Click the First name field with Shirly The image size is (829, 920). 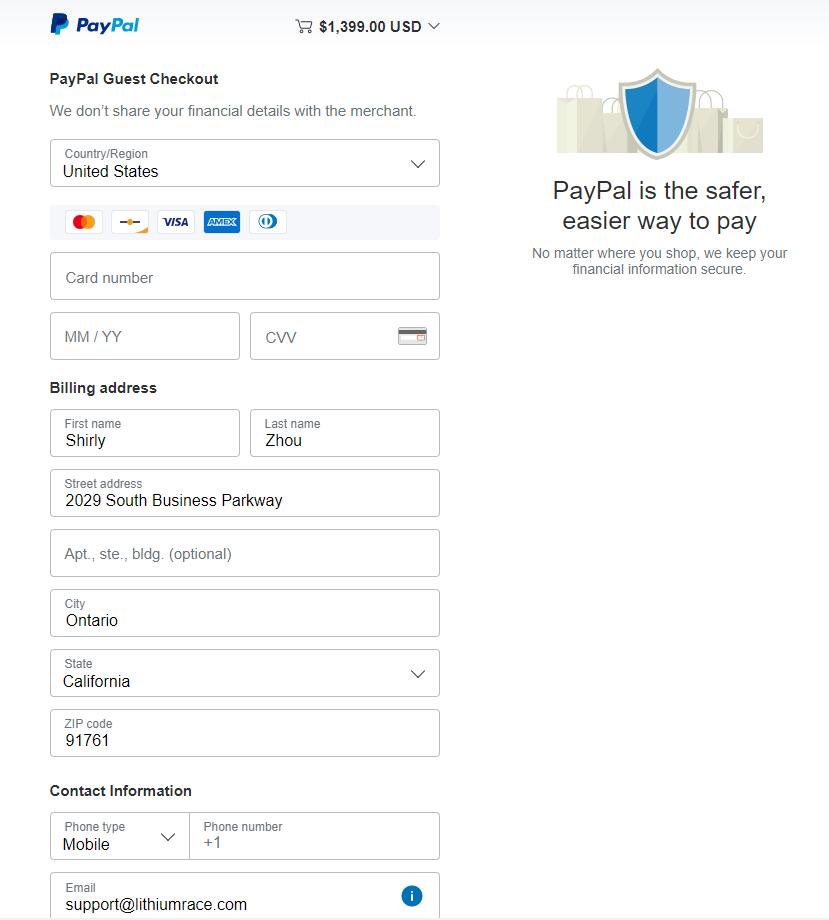(x=145, y=433)
